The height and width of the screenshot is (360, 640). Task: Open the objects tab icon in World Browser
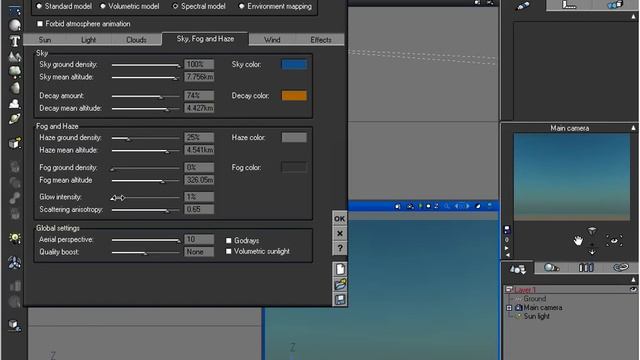[518, 269]
